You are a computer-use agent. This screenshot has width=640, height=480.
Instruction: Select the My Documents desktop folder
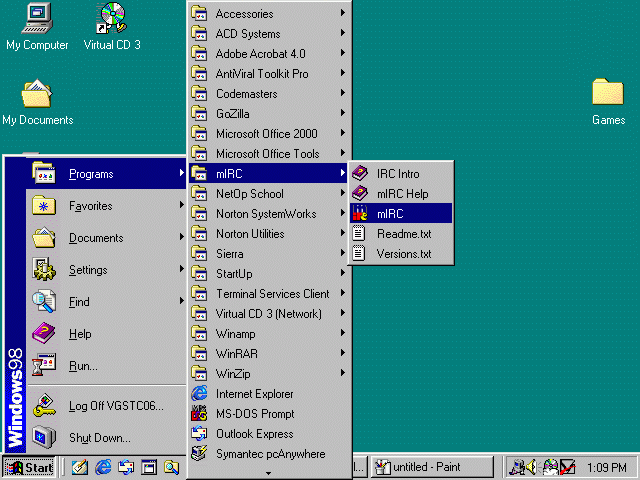coord(38,102)
